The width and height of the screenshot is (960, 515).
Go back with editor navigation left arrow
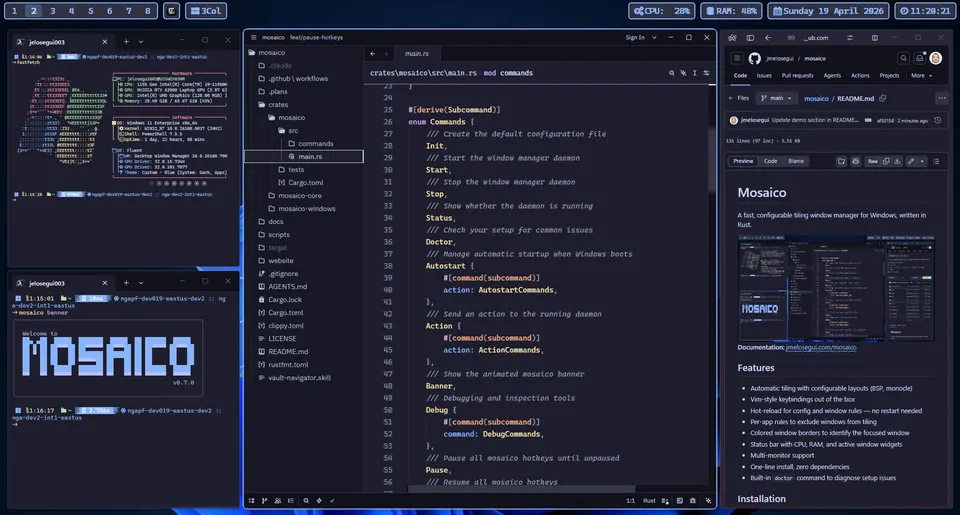click(x=372, y=54)
